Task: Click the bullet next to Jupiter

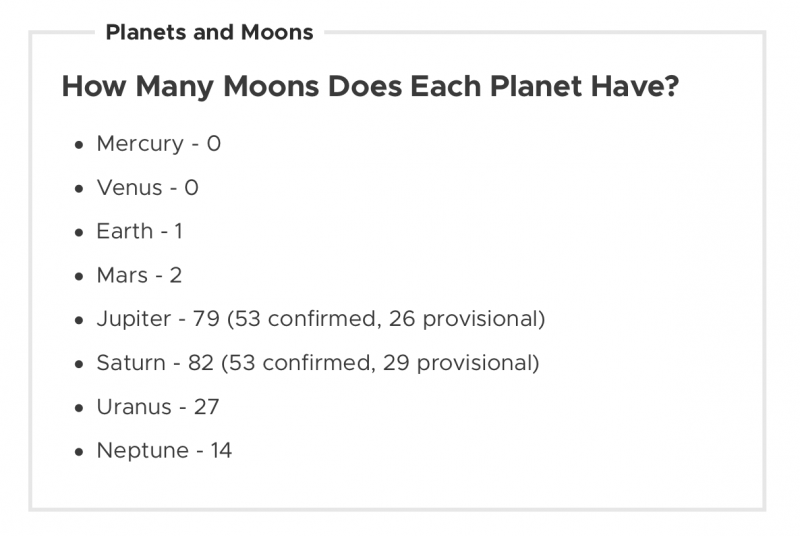Action: point(79,321)
